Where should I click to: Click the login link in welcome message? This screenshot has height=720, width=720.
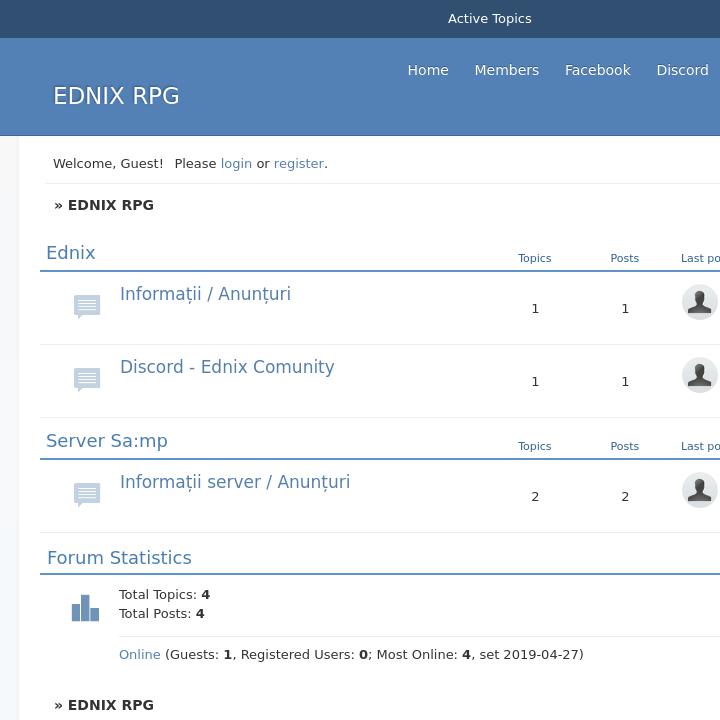[236, 163]
